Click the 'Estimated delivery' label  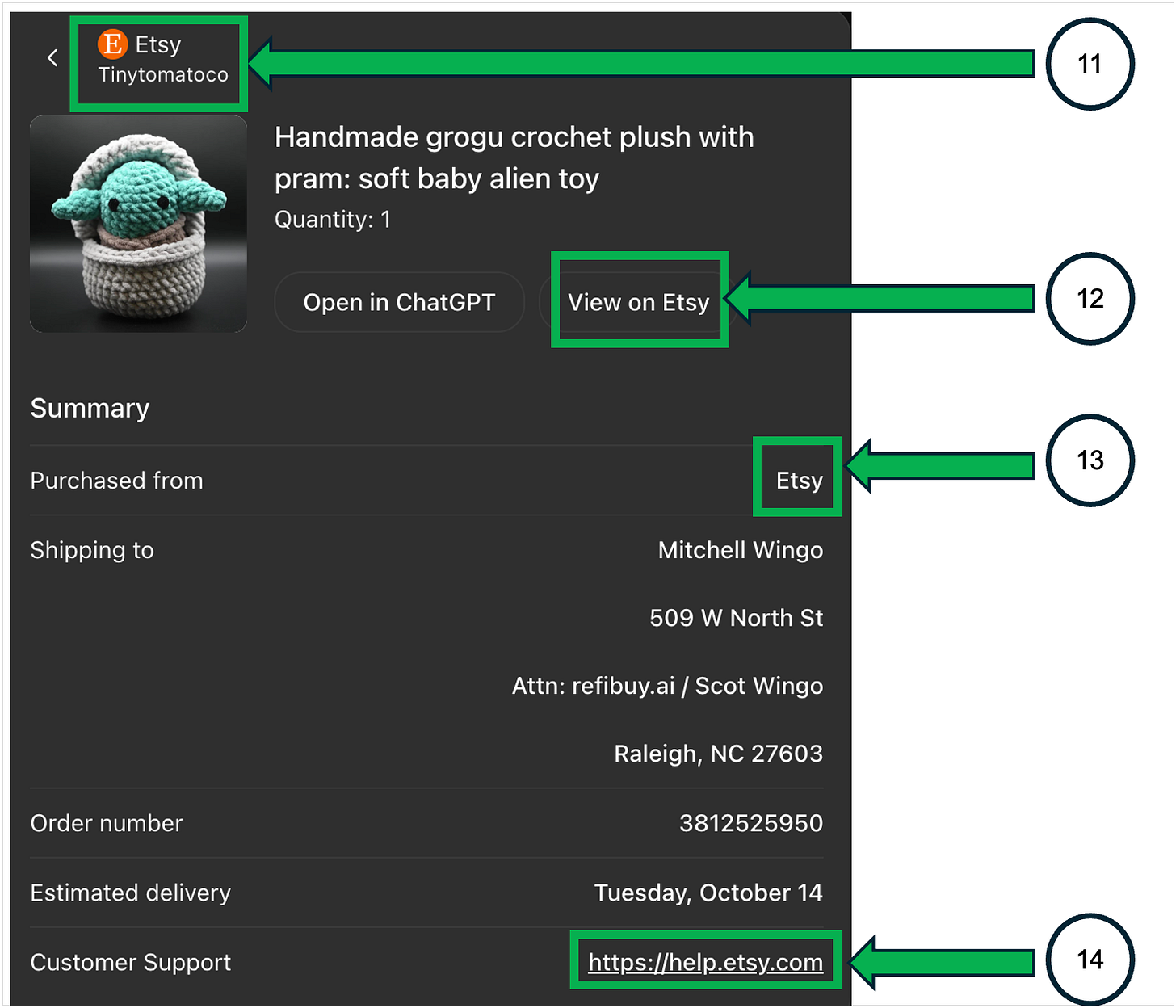click(x=130, y=892)
